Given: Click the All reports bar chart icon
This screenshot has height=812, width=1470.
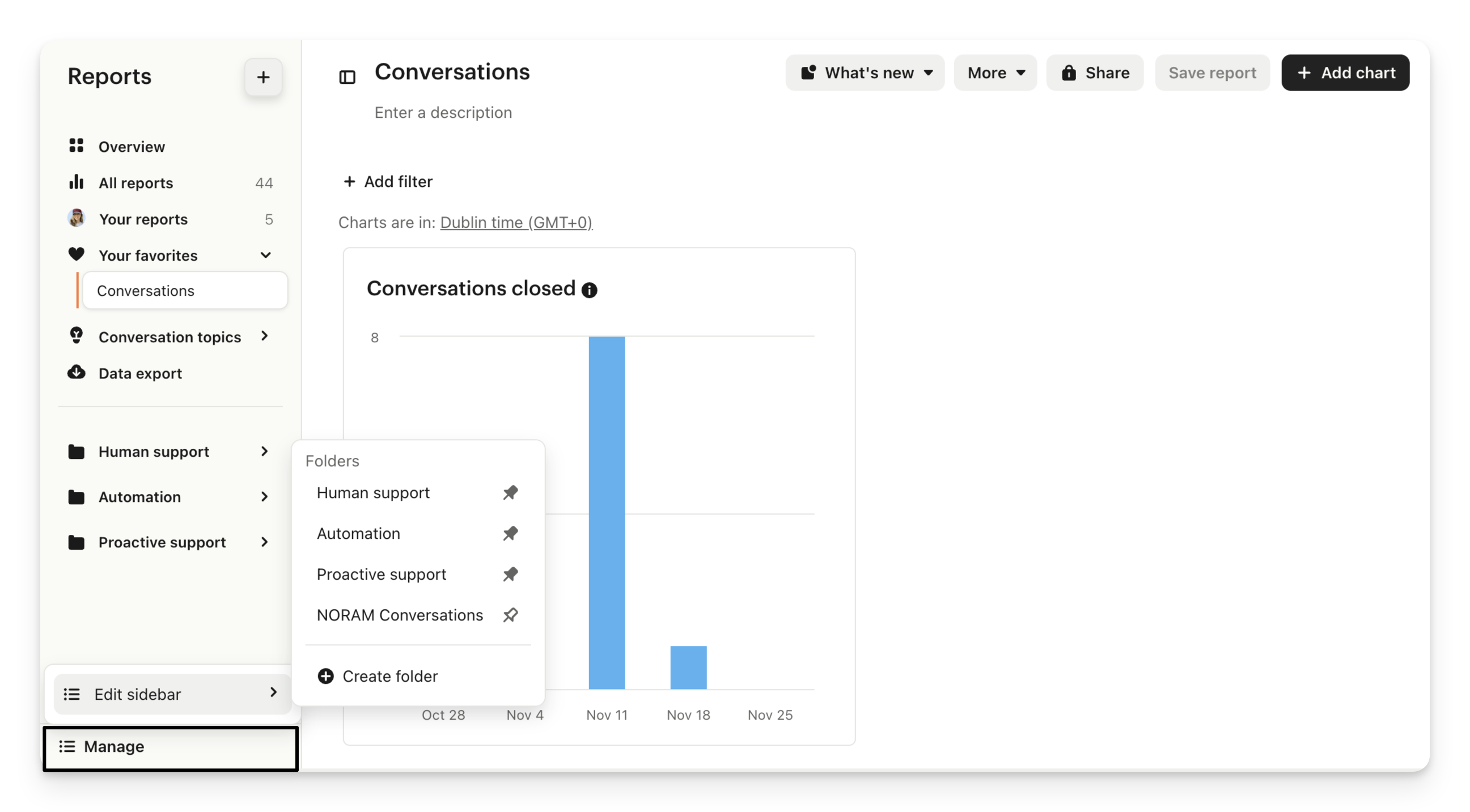Looking at the screenshot, I should [x=77, y=182].
